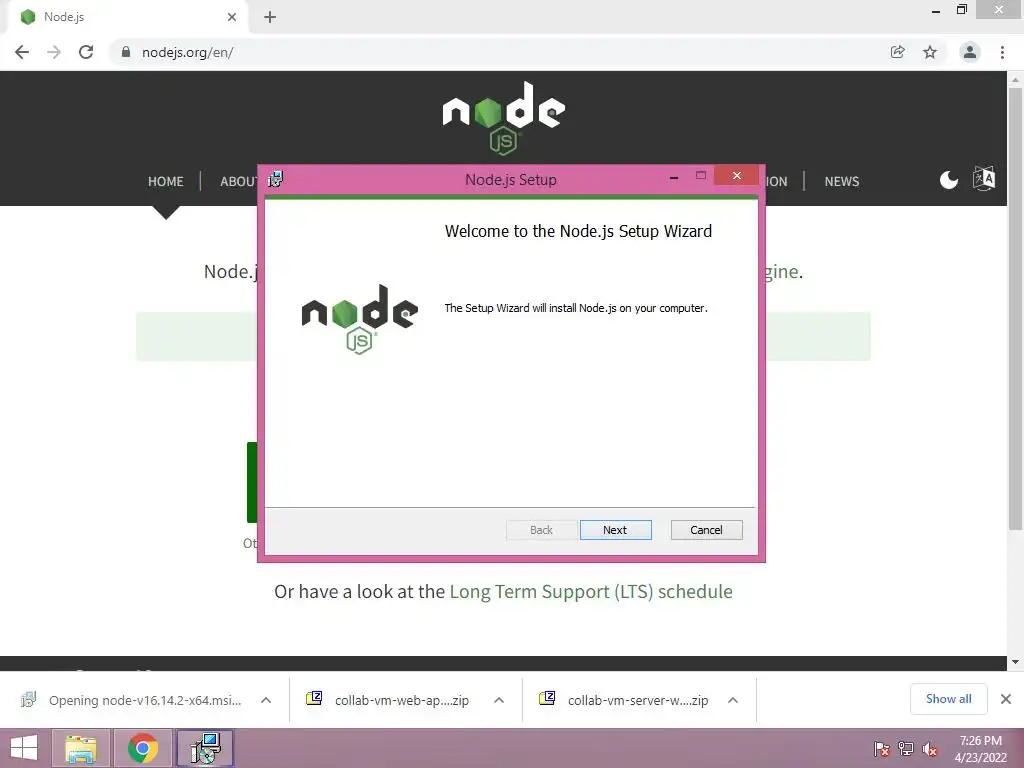Open File Explorer from the taskbar
Viewport: 1024px width, 768px height.
click(x=80, y=748)
